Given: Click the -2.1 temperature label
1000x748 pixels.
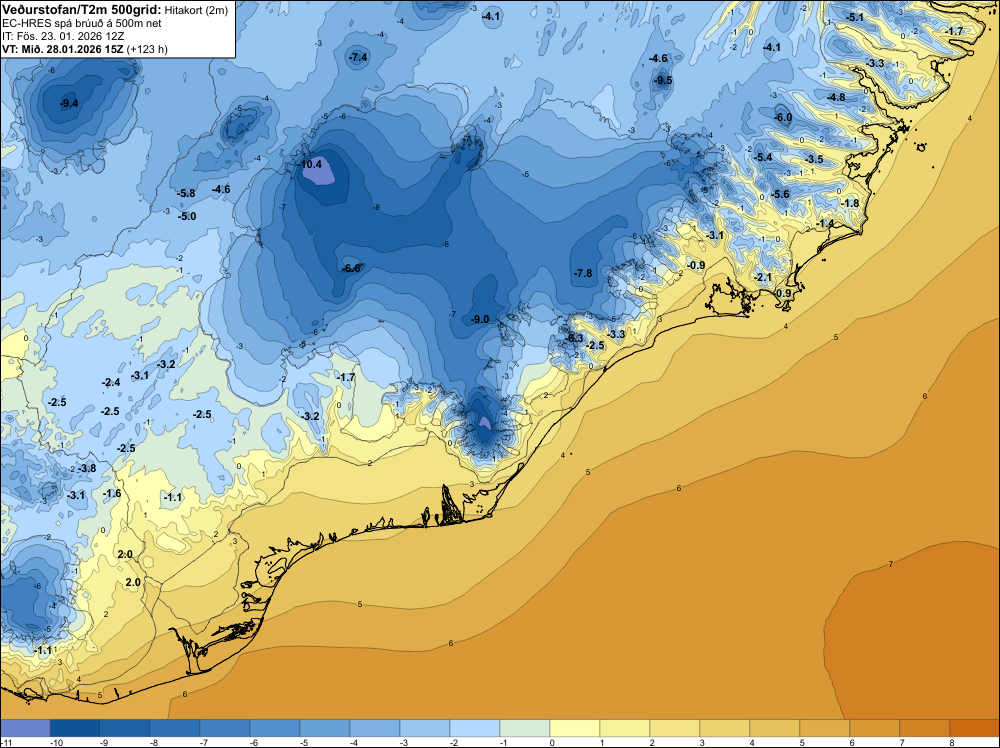Looking at the screenshot, I should (763, 277).
